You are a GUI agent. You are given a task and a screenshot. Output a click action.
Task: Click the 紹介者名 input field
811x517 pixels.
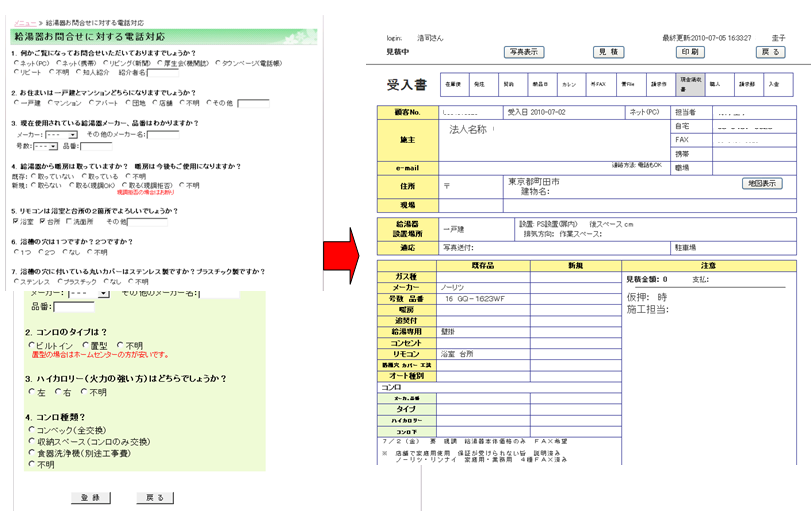(x=163, y=72)
